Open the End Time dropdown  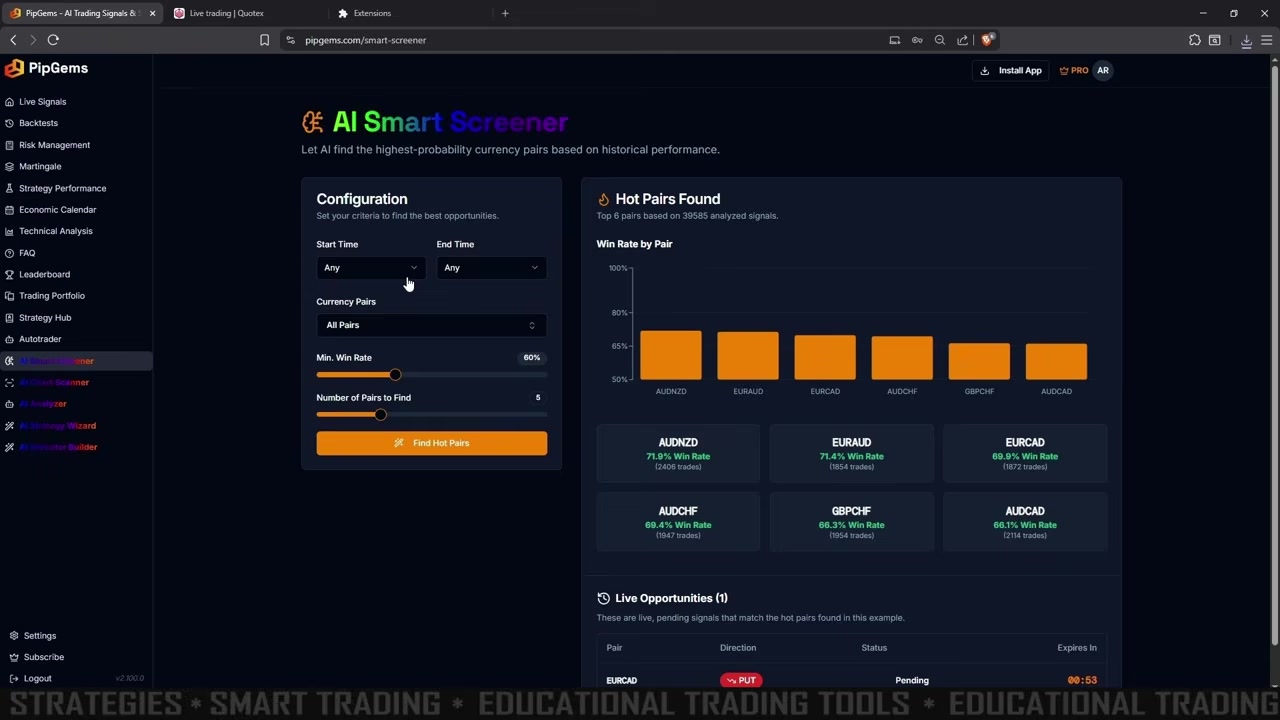click(491, 268)
